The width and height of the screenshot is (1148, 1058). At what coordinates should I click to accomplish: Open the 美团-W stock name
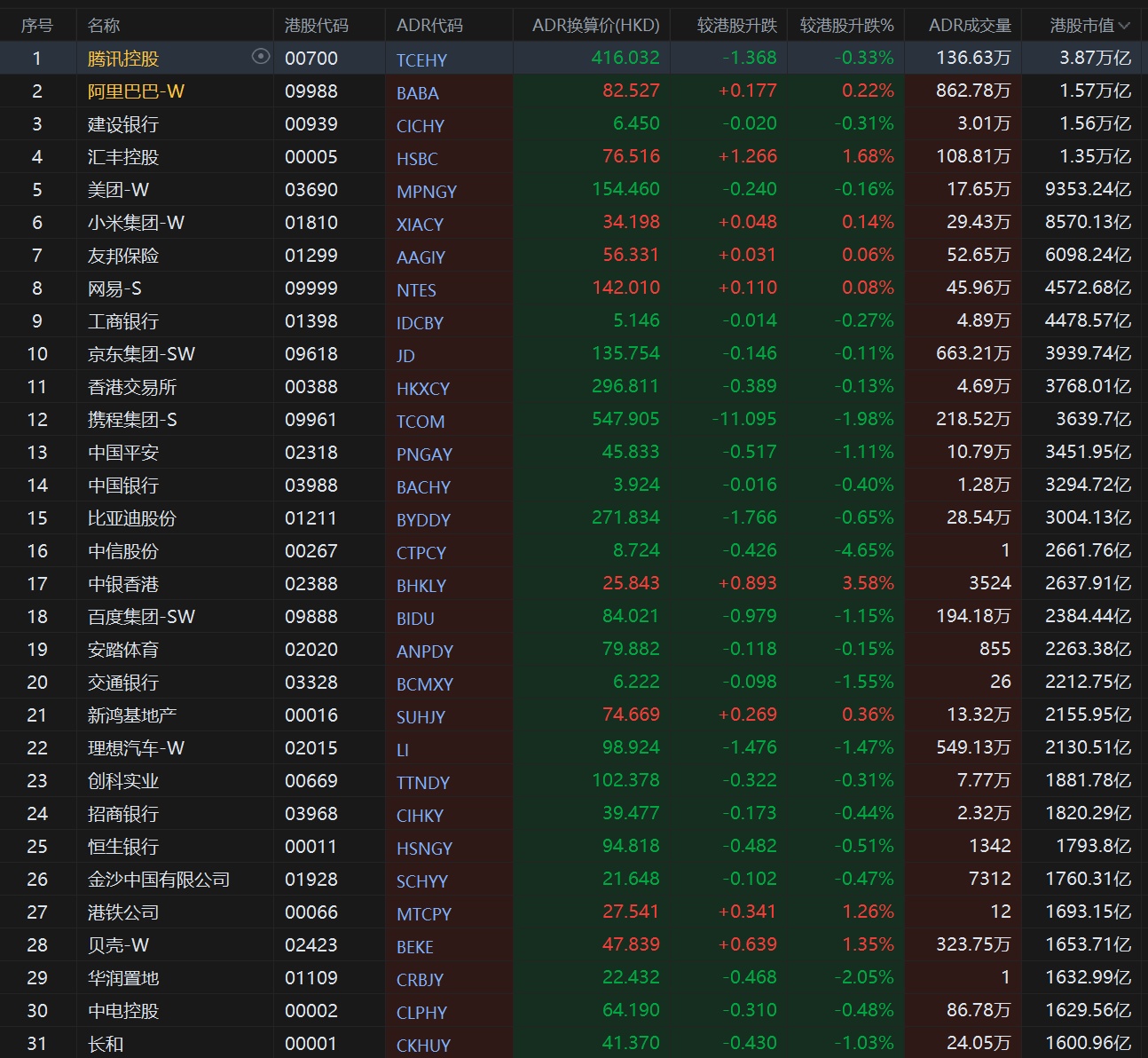coord(118,190)
